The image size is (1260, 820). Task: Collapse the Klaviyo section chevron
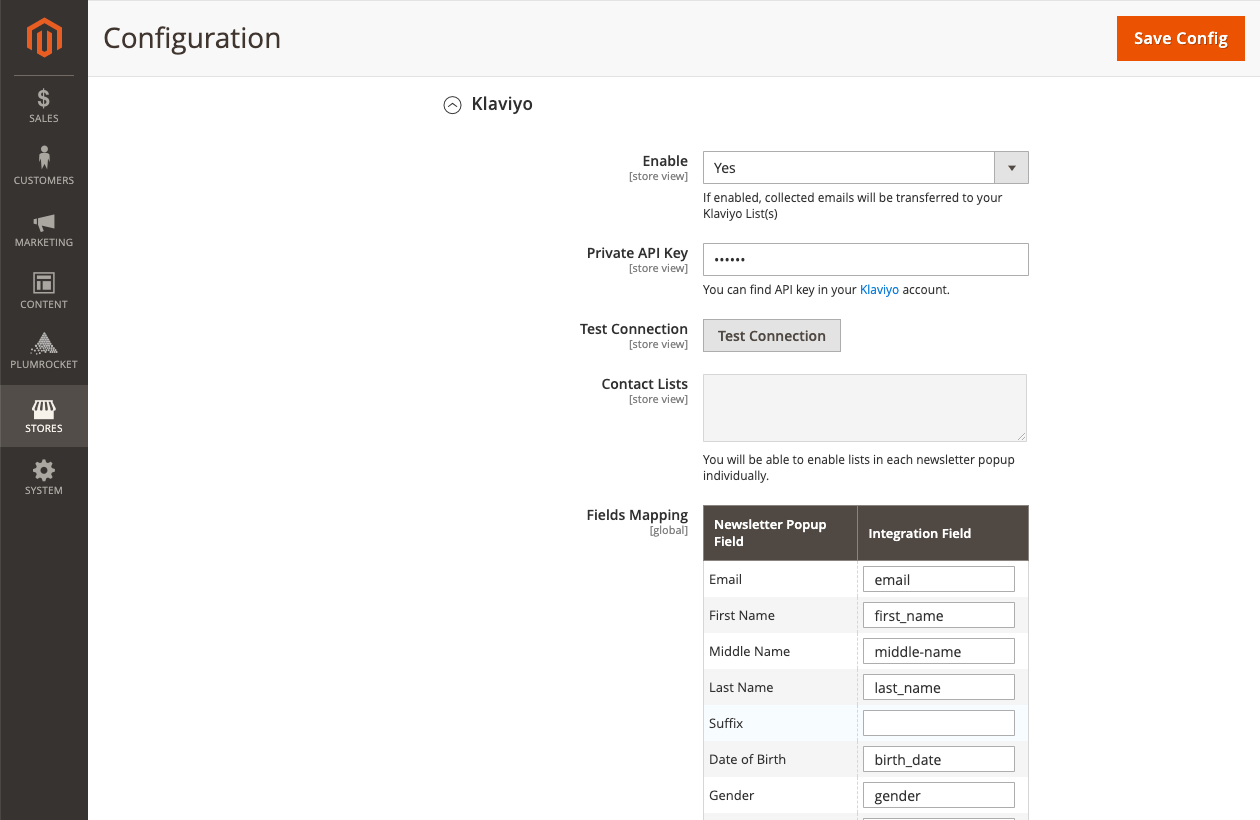click(x=451, y=104)
